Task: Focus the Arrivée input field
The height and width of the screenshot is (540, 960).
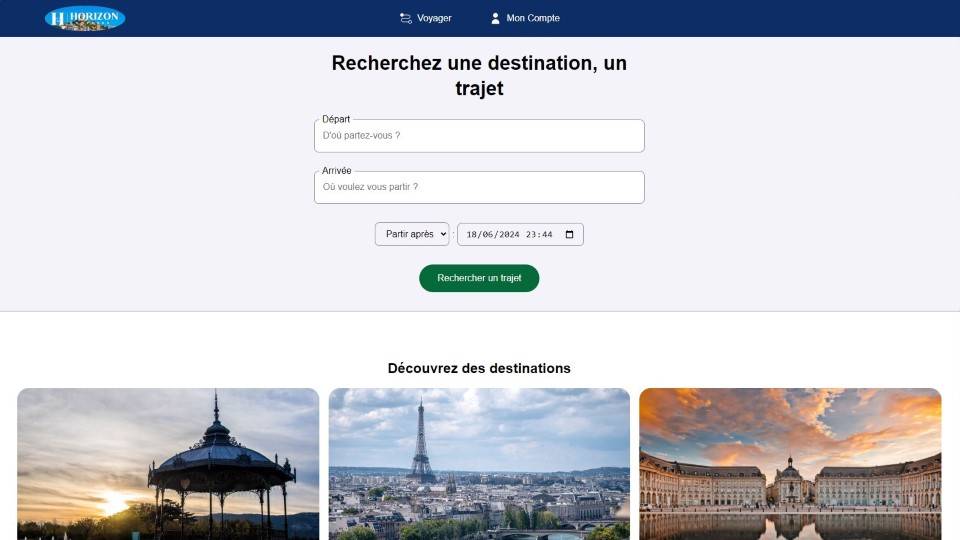Action: (479, 187)
